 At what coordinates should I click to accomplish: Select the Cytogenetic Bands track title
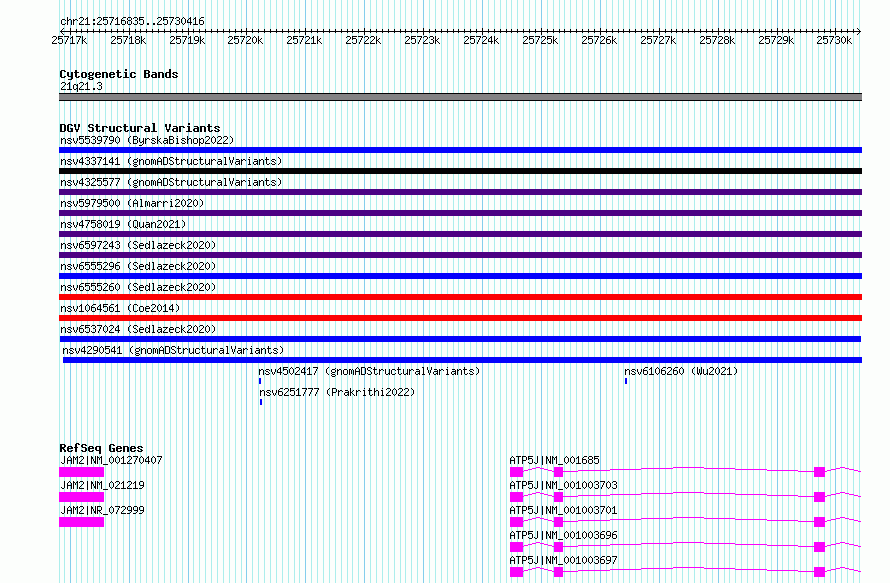pos(119,74)
